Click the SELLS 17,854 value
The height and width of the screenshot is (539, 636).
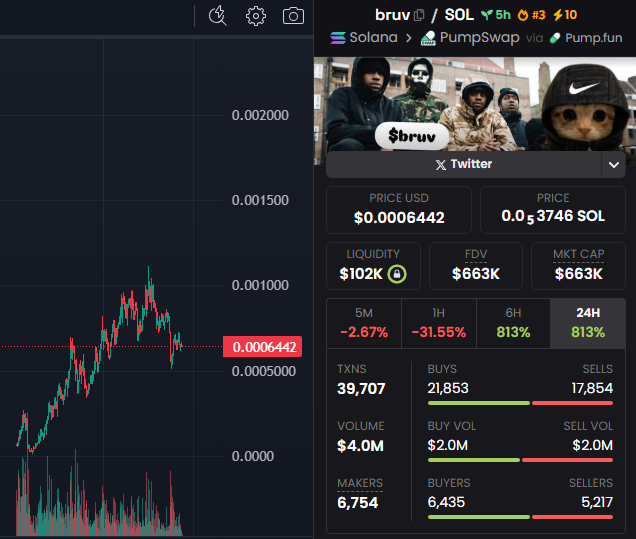[x=592, y=389]
